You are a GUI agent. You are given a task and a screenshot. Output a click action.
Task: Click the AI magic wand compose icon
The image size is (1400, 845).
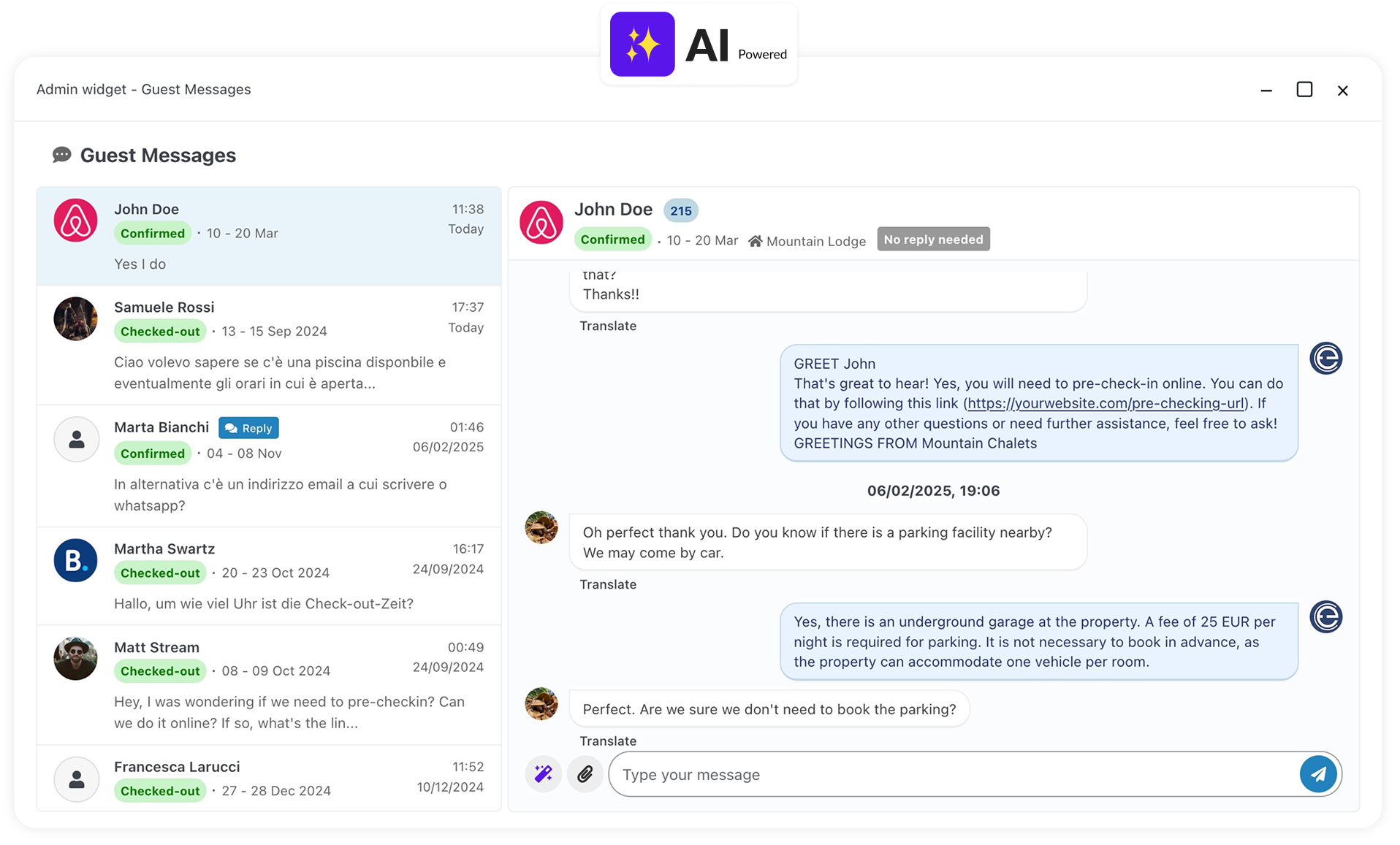pos(543,774)
